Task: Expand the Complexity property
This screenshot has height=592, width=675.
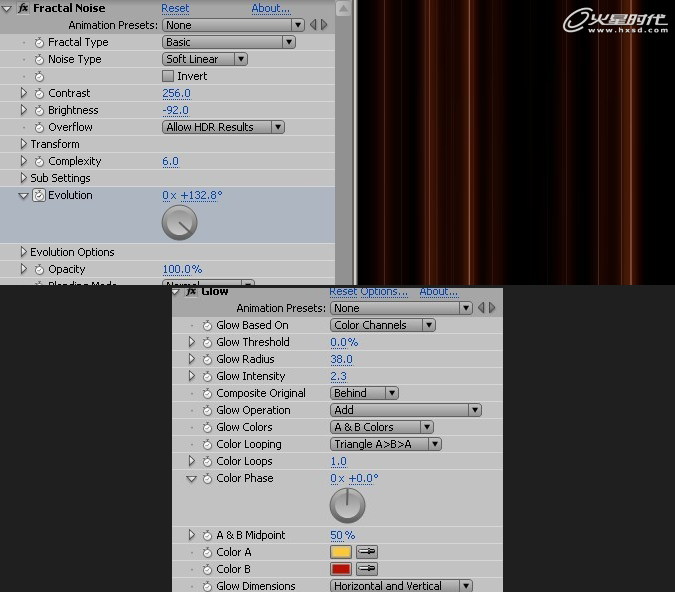Action: (x=24, y=161)
